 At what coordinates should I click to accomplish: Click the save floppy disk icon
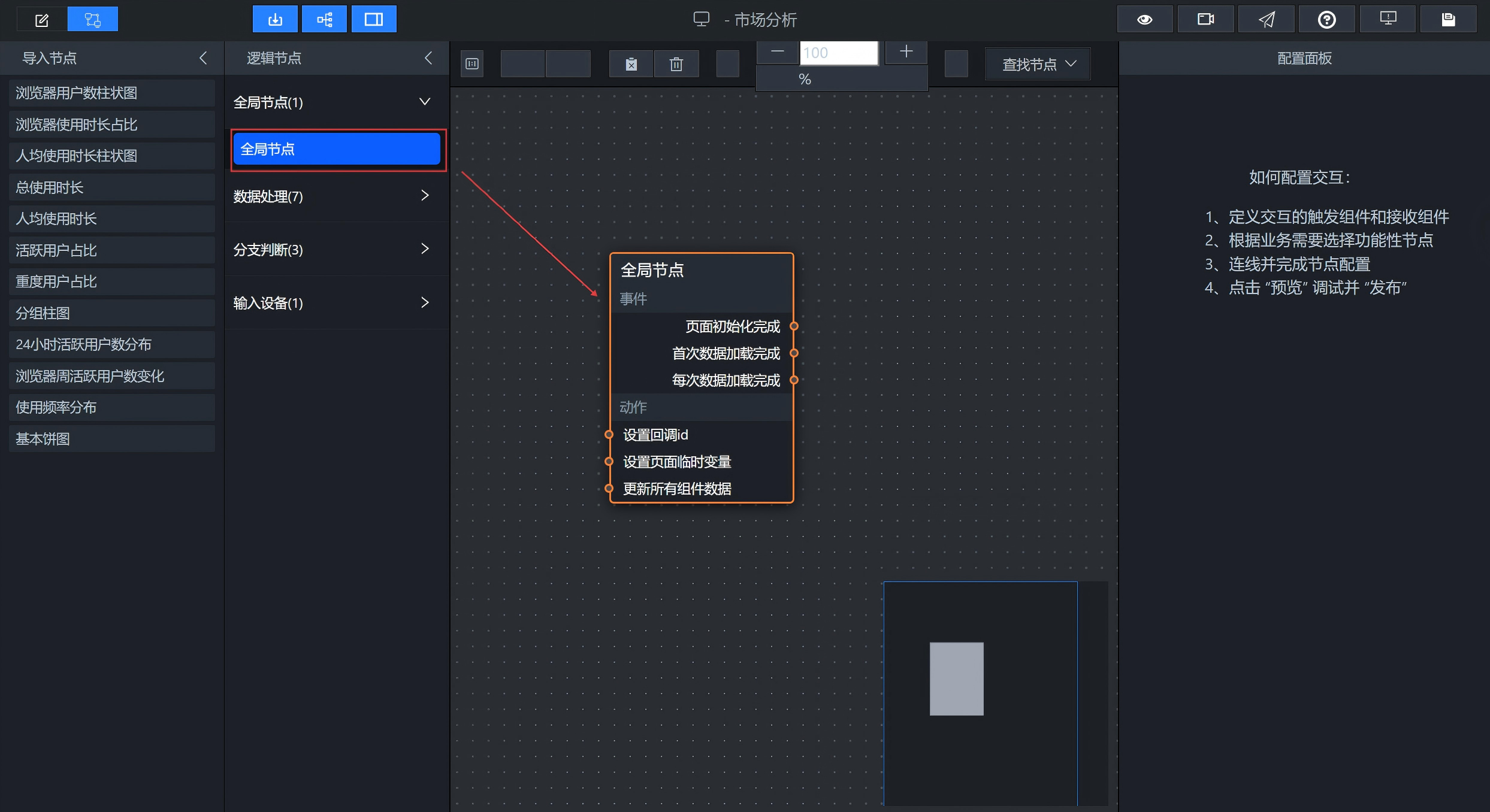pyautogui.click(x=1449, y=20)
